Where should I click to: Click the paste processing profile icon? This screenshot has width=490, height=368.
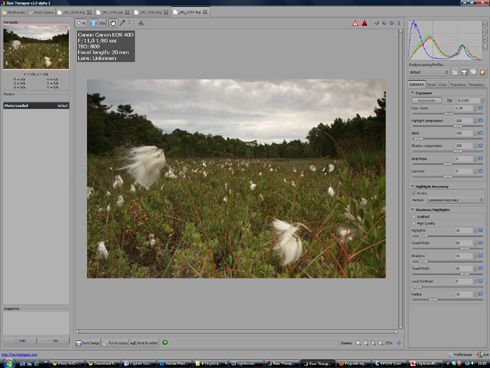click(x=482, y=72)
